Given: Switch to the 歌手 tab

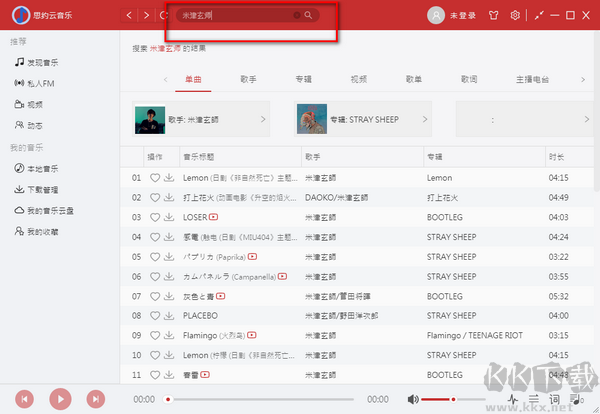Looking at the screenshot, I should (248, 79).
